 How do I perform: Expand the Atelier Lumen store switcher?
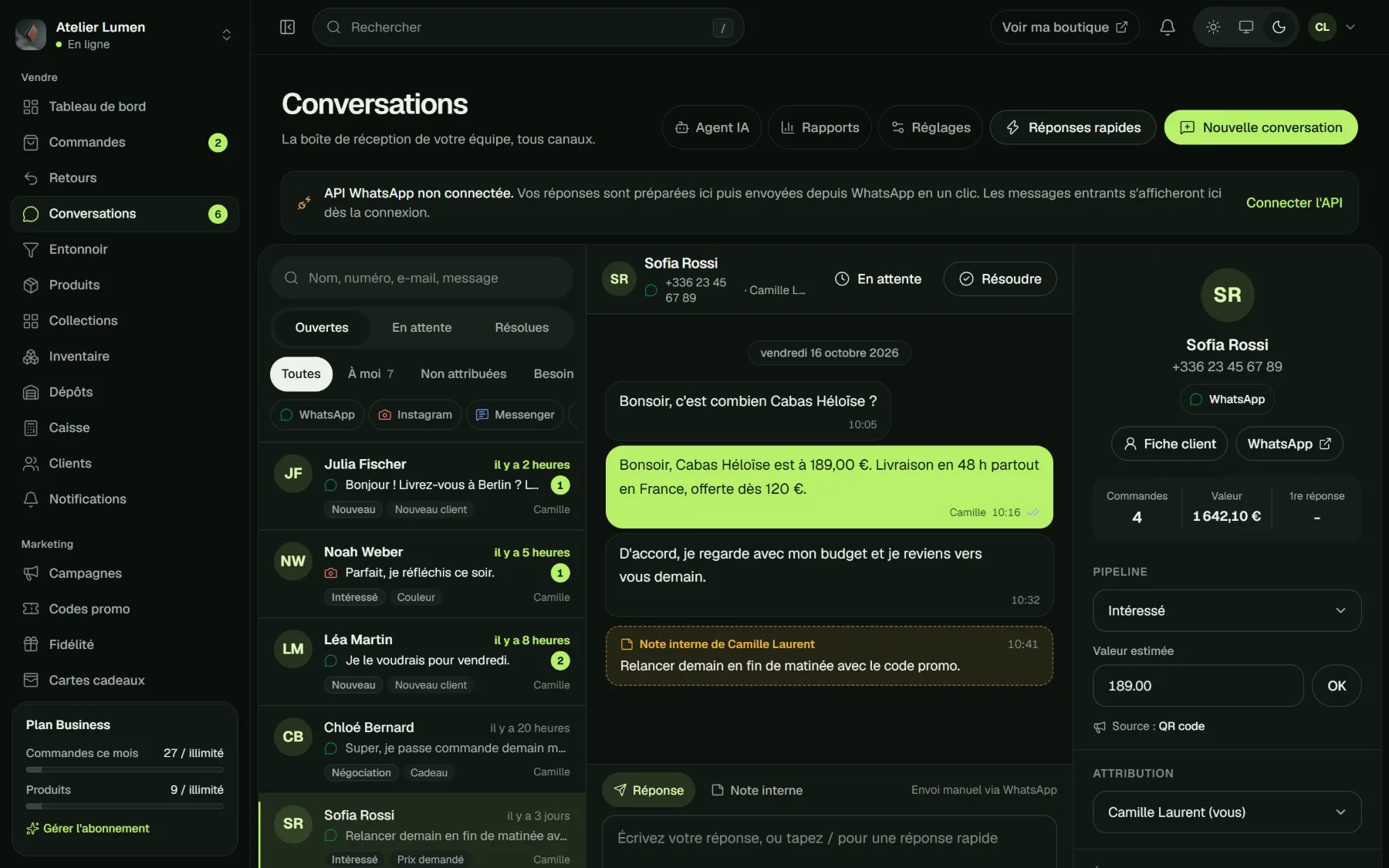tap(226, 35)
